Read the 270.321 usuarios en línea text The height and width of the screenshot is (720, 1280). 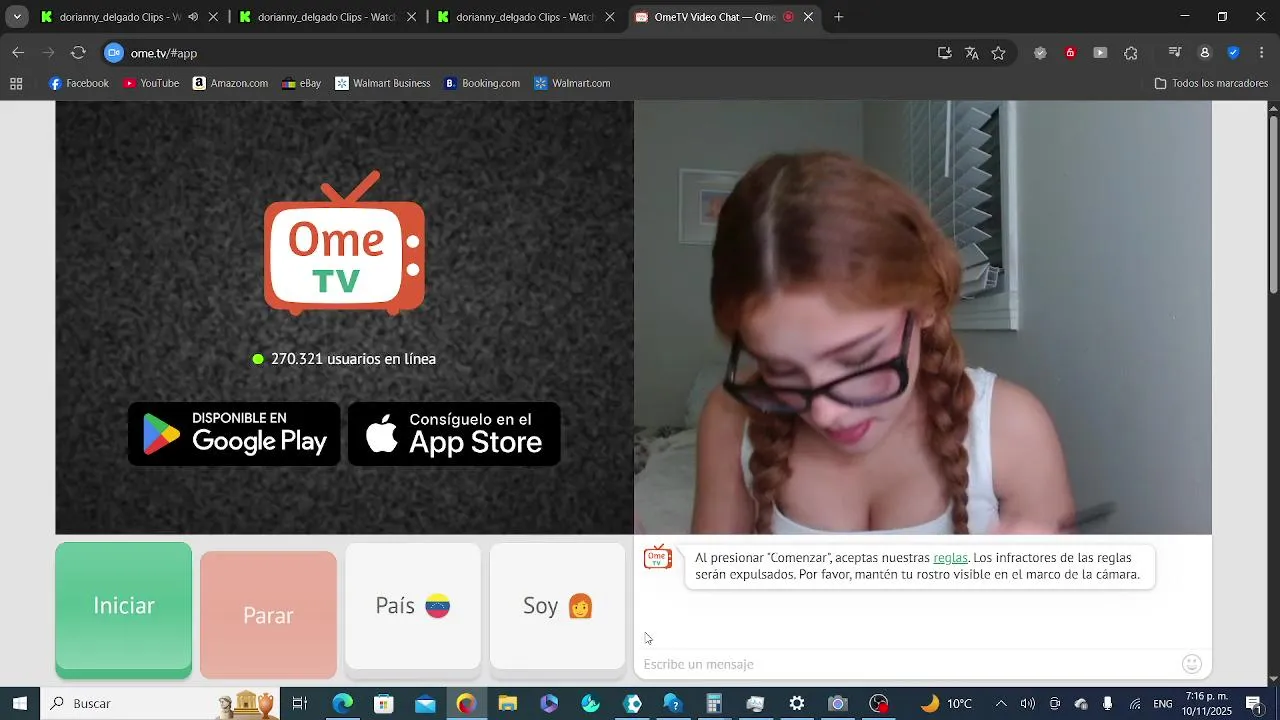pos(353,359)
